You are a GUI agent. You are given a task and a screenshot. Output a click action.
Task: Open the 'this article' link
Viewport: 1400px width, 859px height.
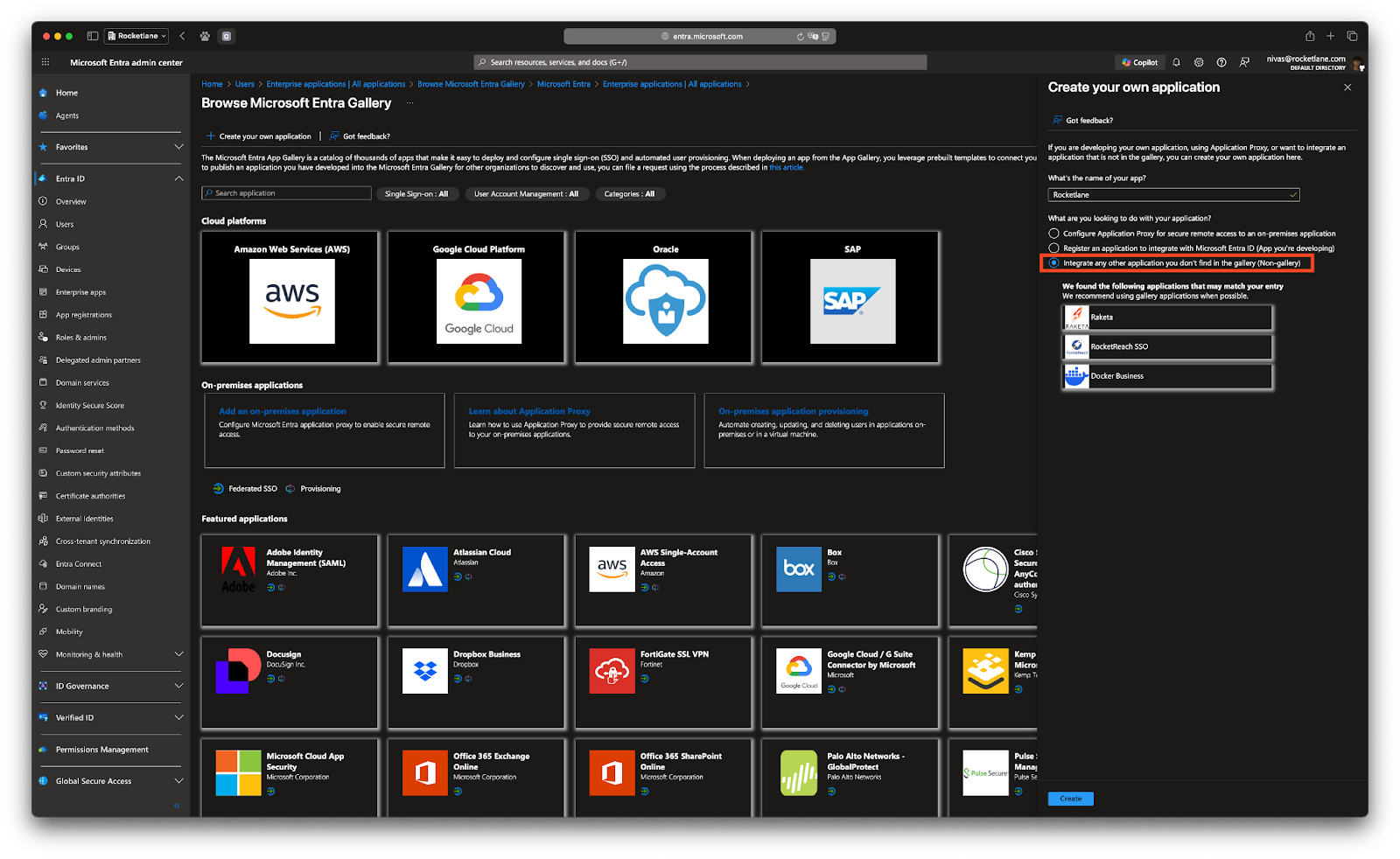tap(786, 168)
